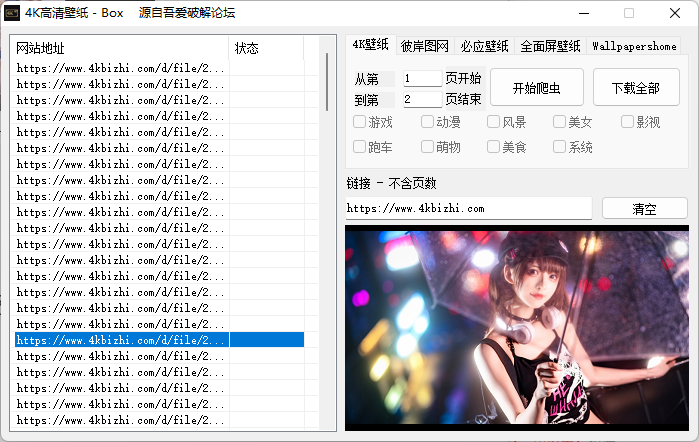Viewport: 699px width, 442px height.
Task: Select the 跑车 checkbox
Action: coord(360,147)
